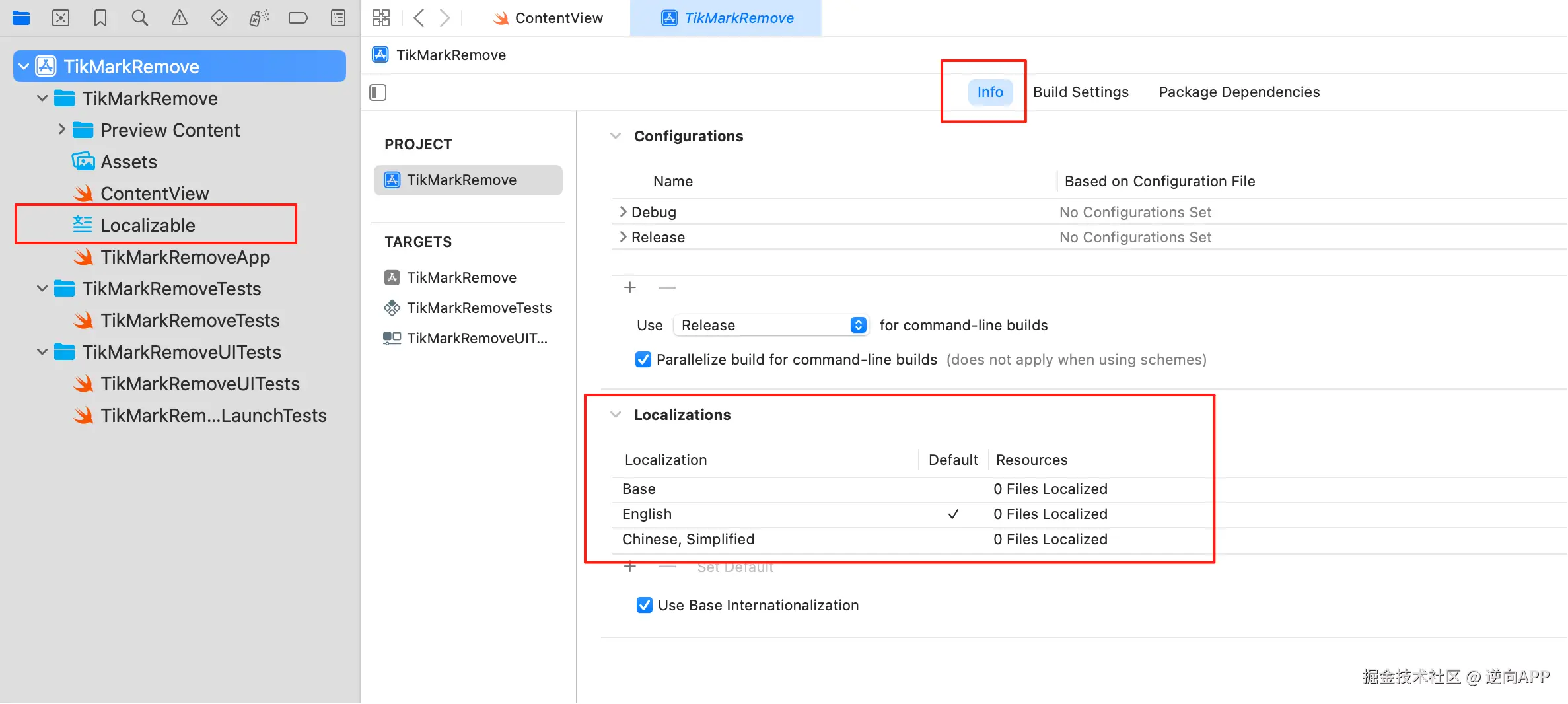Click 0 Files Localized for Chinese, Simplified
1568x704 pixels.
click(x=1050, y=539)
